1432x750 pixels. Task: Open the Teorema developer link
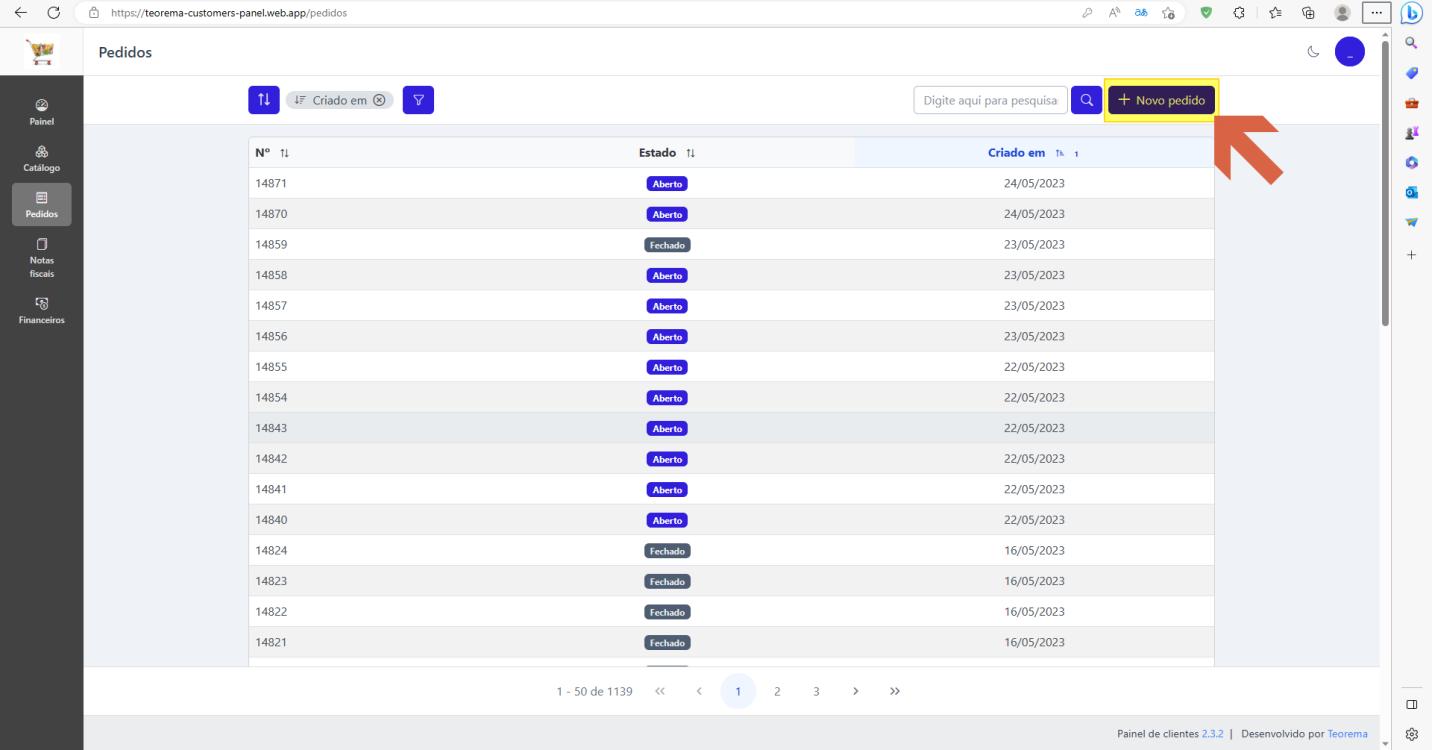1347,733
